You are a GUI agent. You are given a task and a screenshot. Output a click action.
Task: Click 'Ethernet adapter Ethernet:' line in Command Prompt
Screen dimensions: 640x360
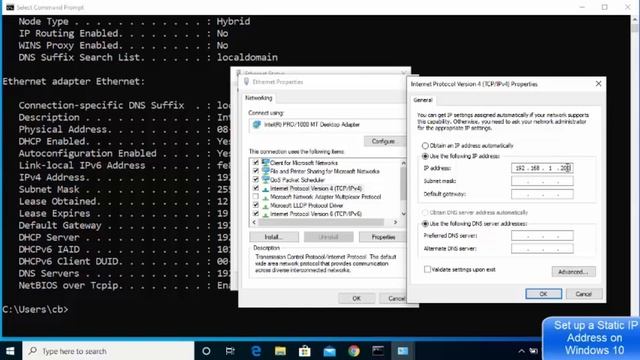click(74, 81)
